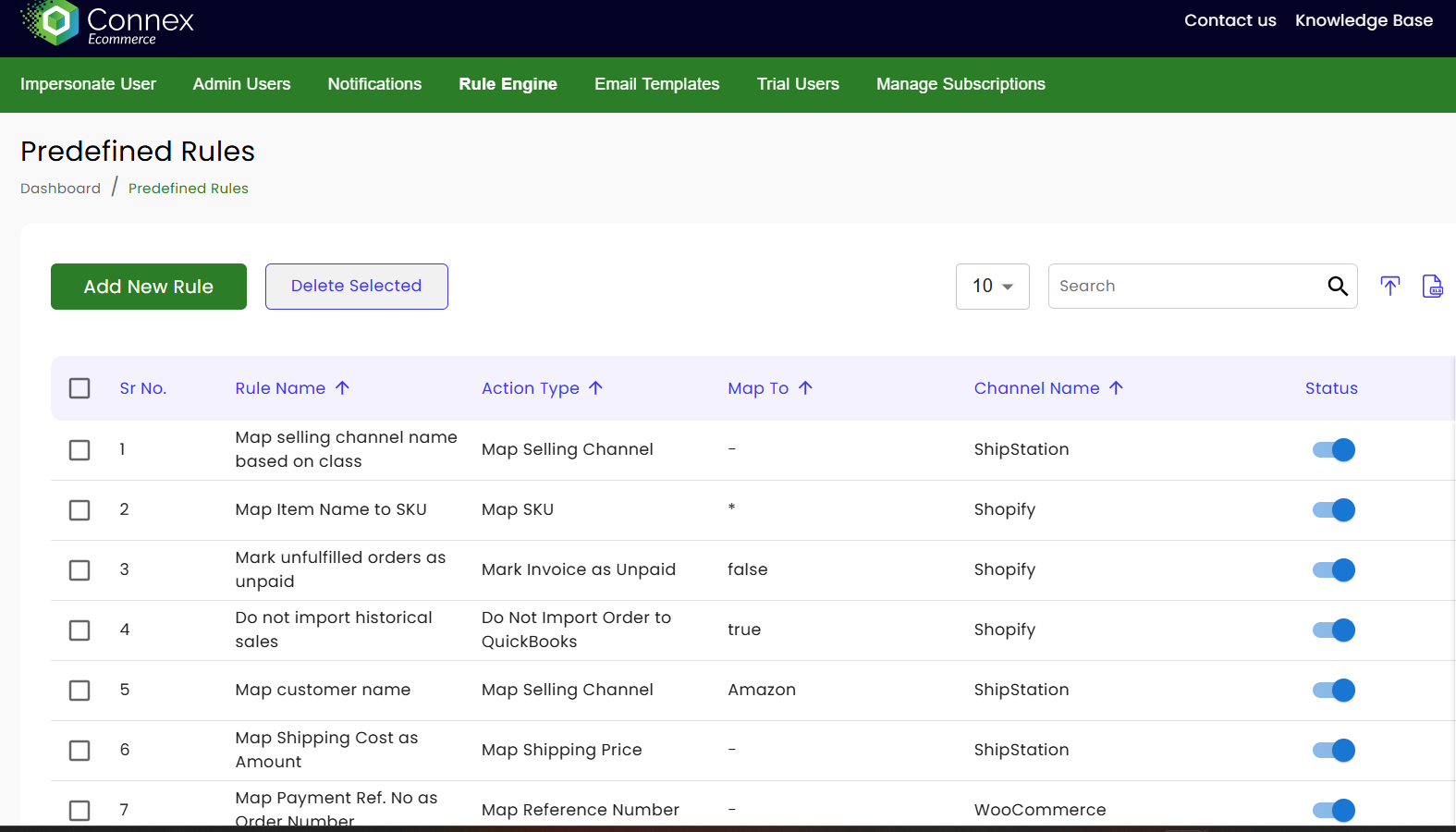The width and height of the screenshot is (1456, 832).
Task: Click the 'true' Map To value
Action: tap(744, 630)
